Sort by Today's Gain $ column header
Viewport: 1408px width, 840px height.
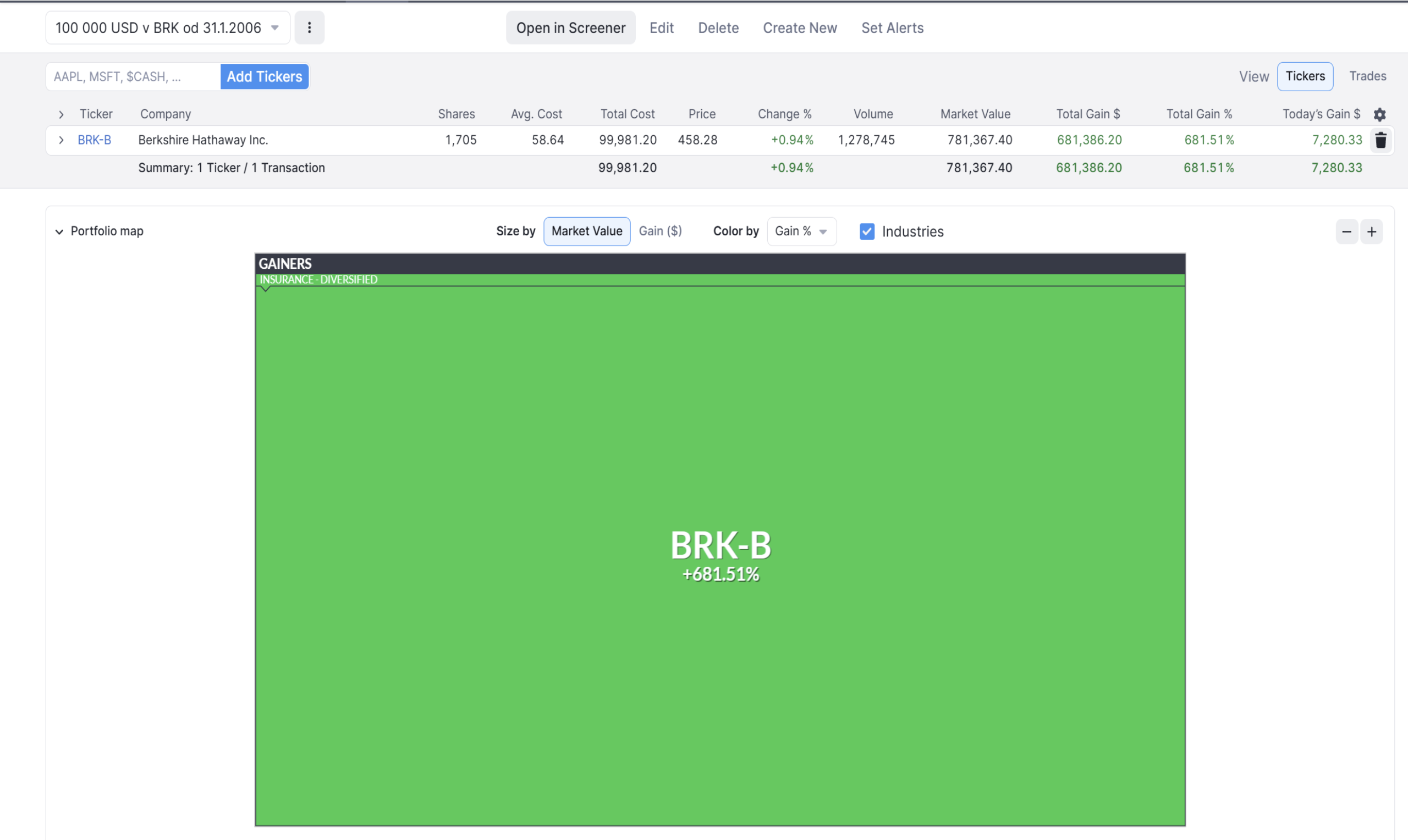click(1322, 114)
